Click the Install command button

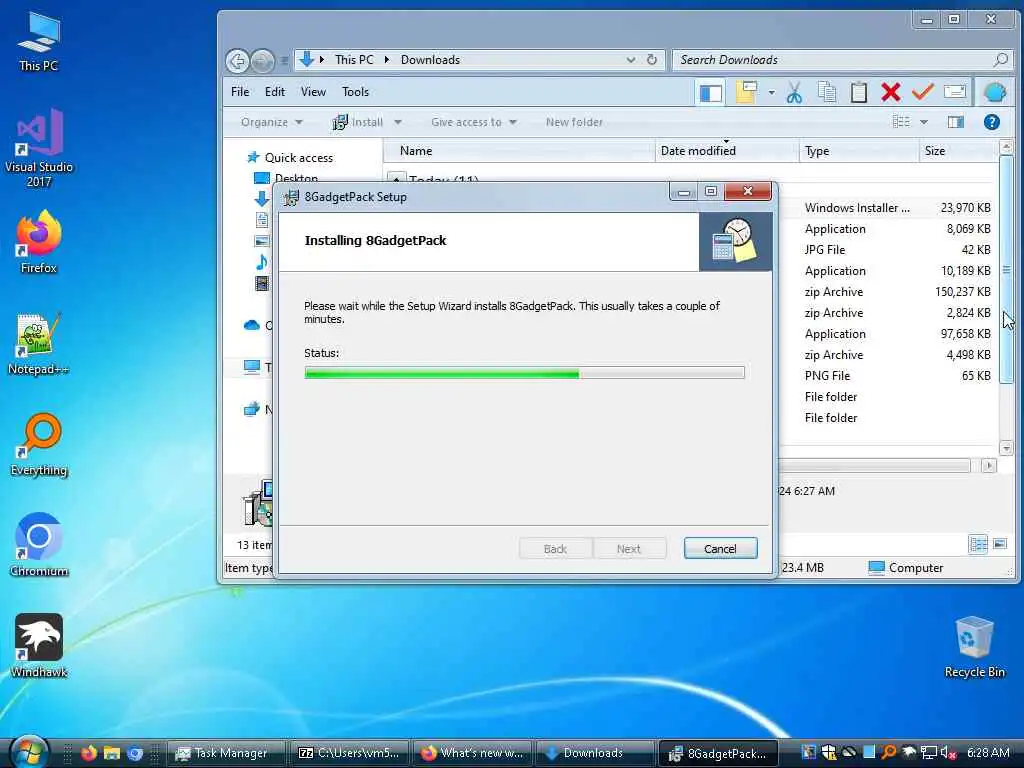(x=358, y=122)
